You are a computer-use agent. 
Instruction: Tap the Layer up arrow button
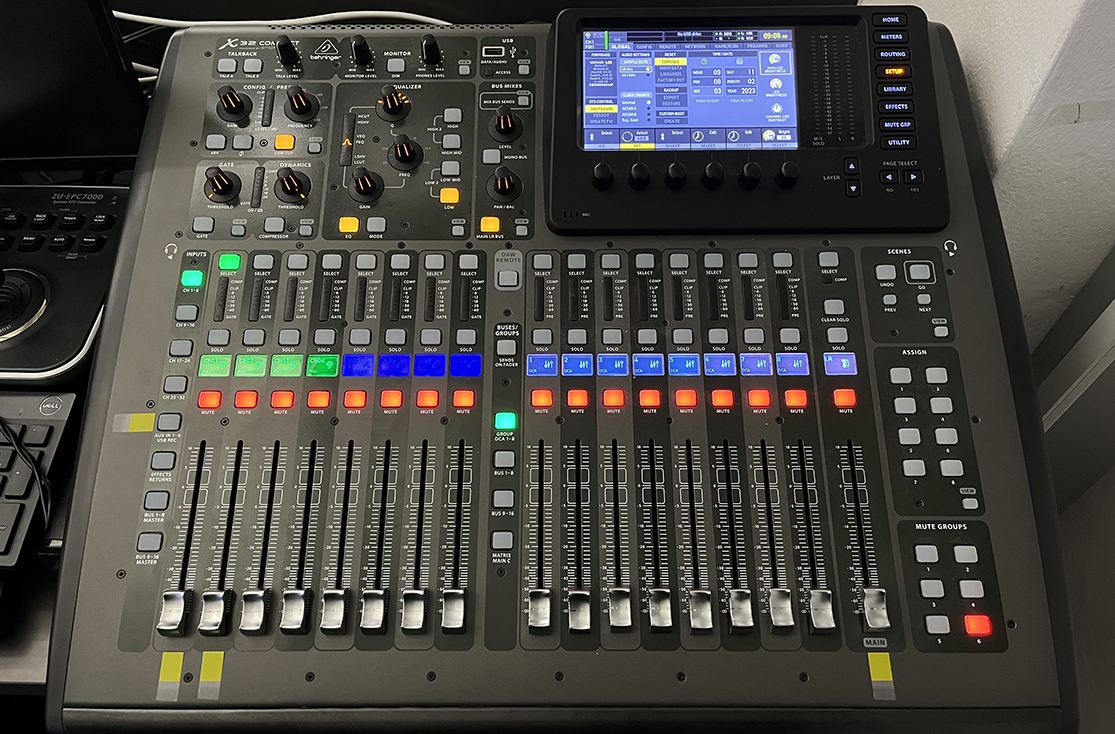click(x=852, y=168)
